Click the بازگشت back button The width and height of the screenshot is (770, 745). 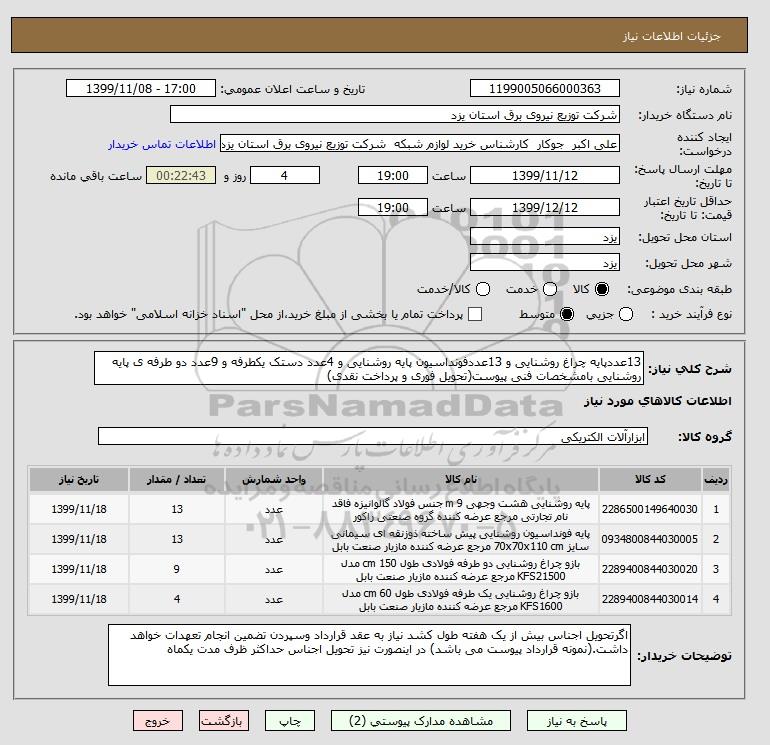click(223, 721)
